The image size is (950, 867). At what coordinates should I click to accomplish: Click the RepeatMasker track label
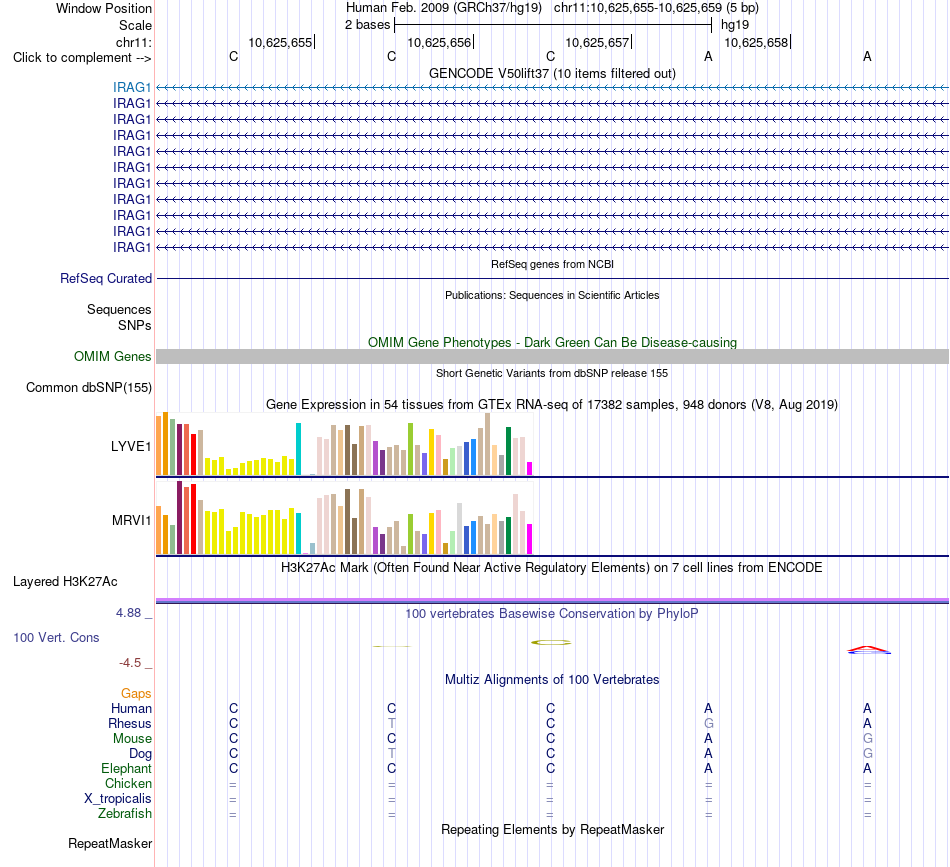[x=110, y=843]
